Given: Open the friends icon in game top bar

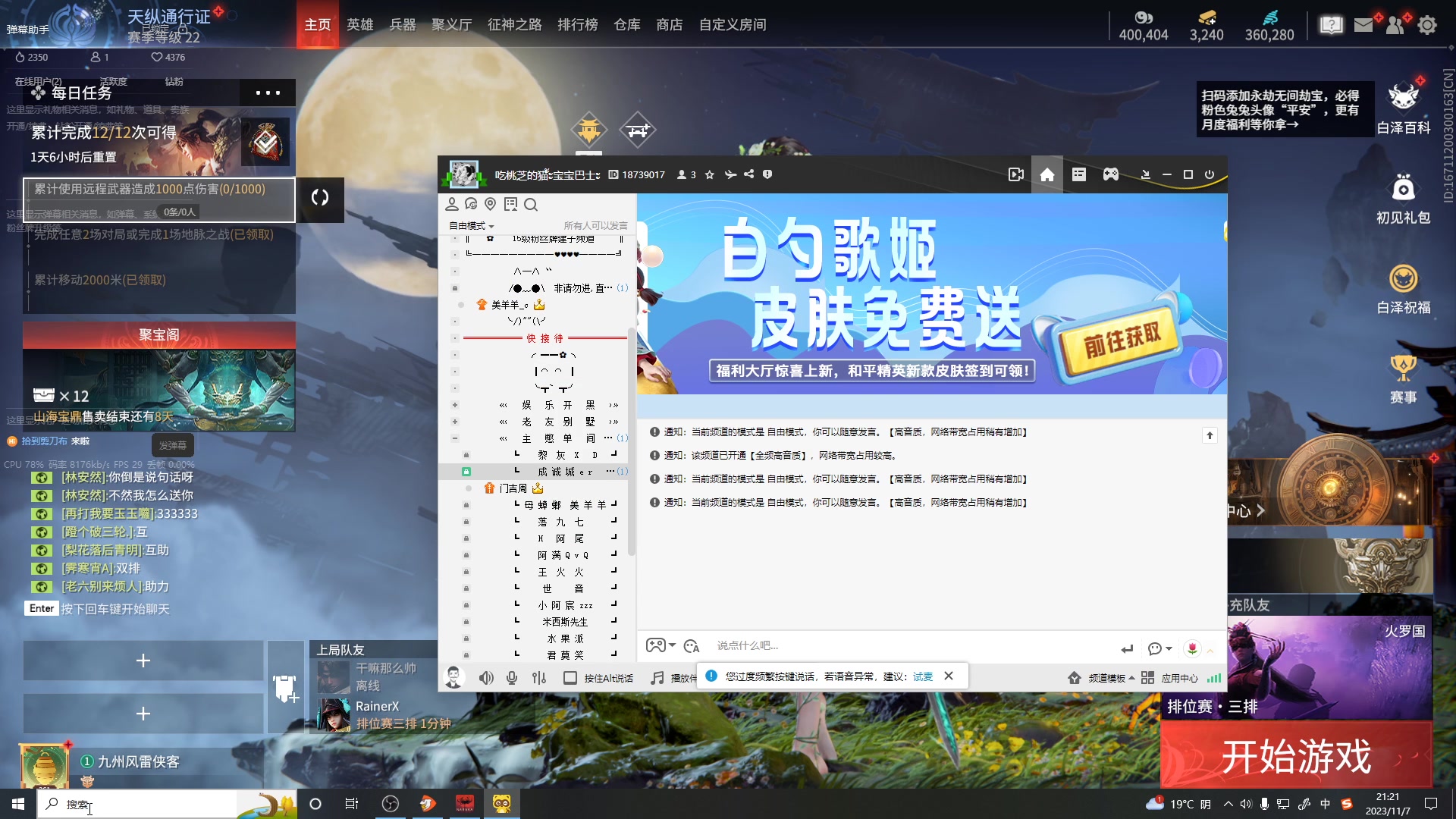Looking at the screenshot, I should coord(1395,26).
